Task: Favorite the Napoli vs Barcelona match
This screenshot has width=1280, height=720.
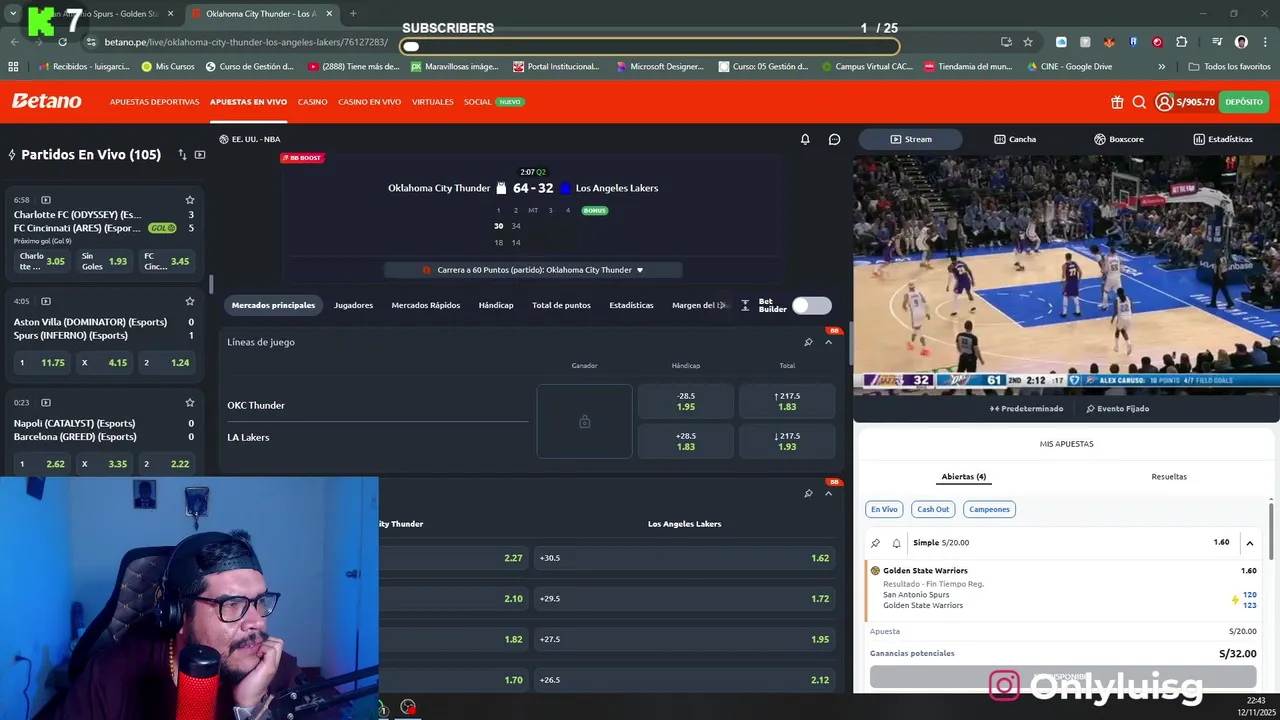Action: [190, 402]
